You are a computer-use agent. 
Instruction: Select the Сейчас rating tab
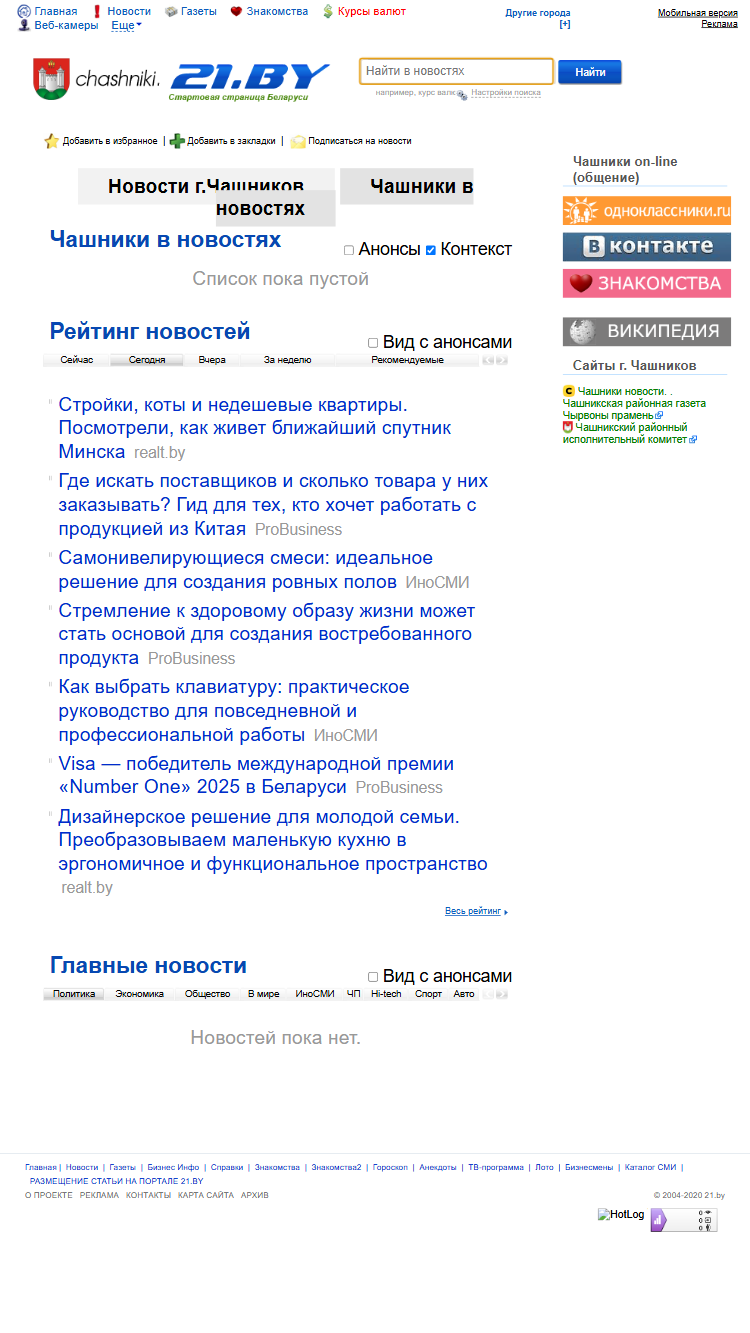click(x=77, y=360)
